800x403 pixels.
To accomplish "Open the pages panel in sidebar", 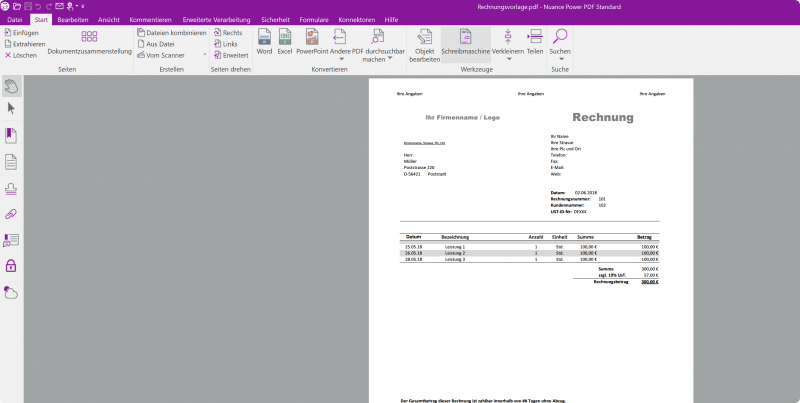I will pyautogui.click(x=11, y=162).
